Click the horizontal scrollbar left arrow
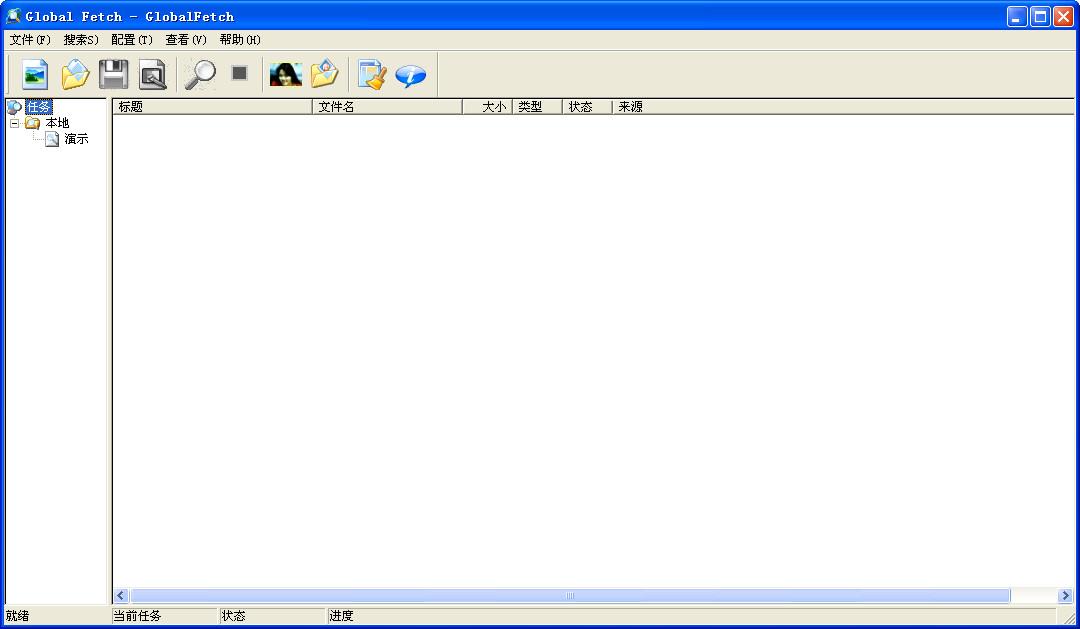1080x629 pixels. point(121,596)
